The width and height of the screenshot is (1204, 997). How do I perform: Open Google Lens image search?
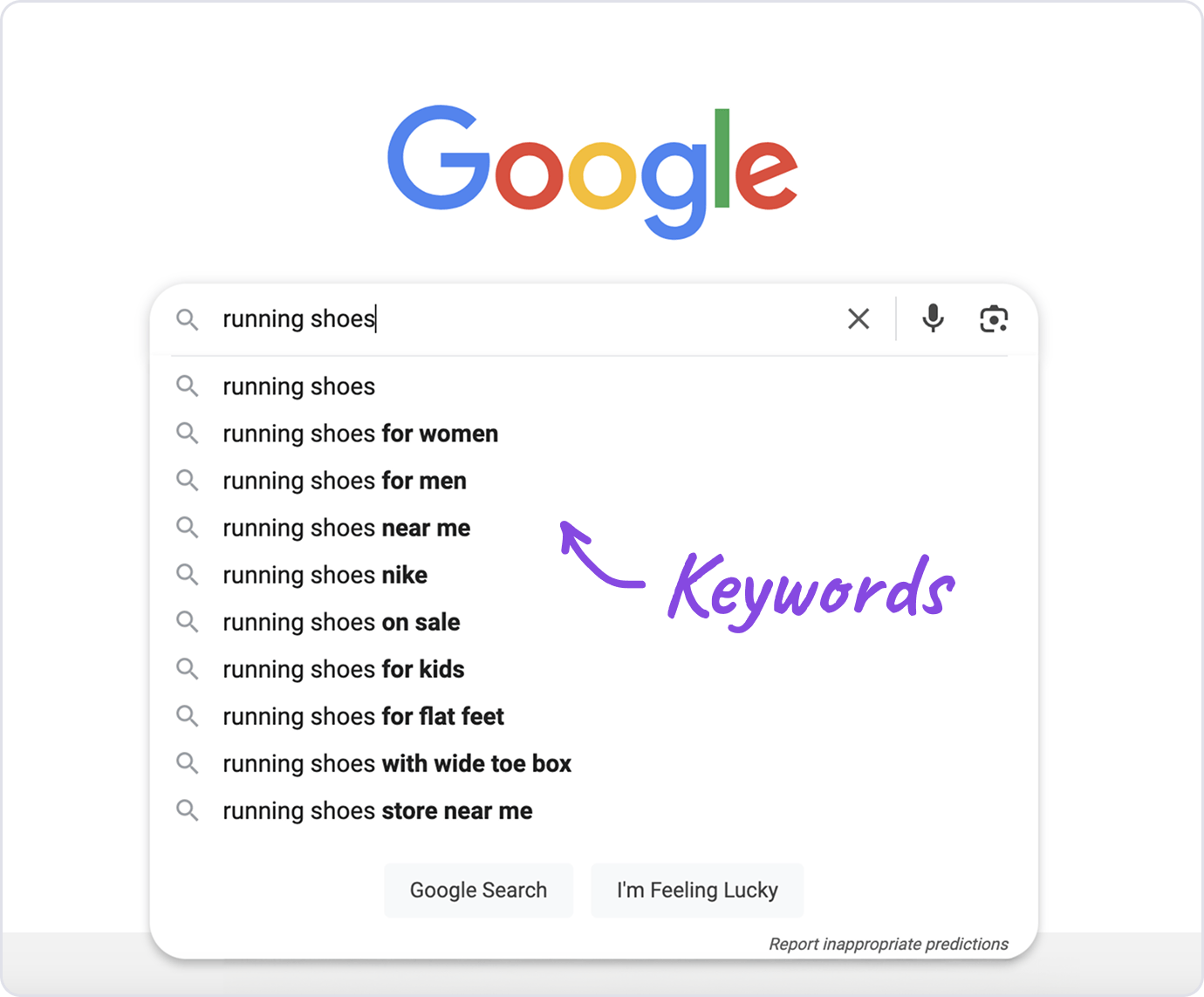click(x=994, y=318)
